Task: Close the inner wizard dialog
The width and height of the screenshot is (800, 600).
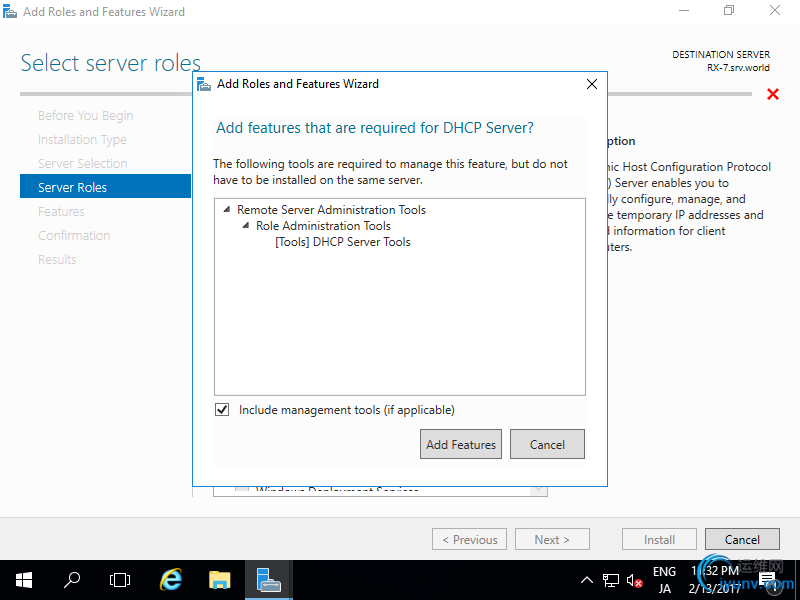Action: tap(592, 84)
